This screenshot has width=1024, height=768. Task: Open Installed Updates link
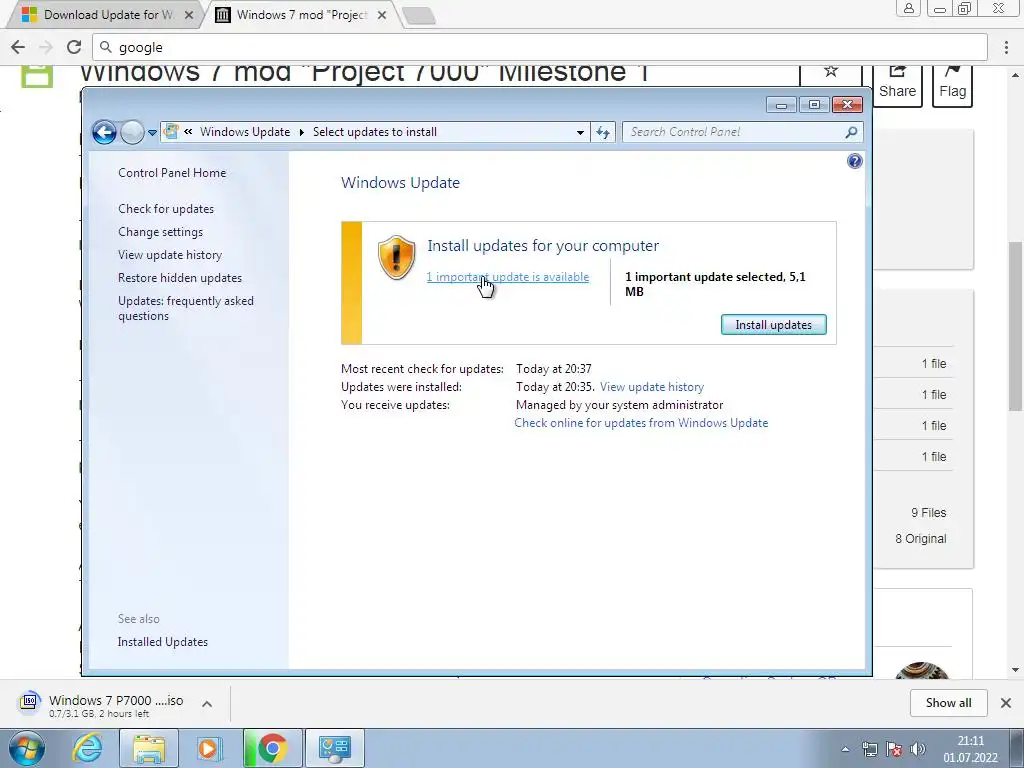tap(163, 642)
